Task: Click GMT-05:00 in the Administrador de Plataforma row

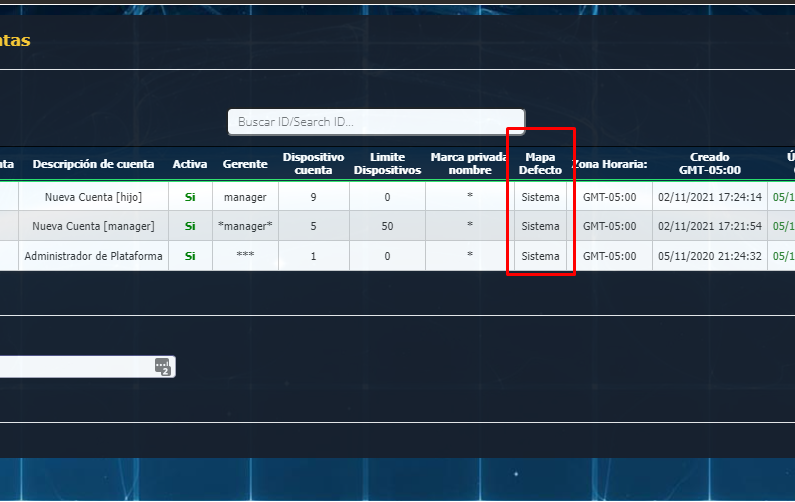Action: coord(609,256)
